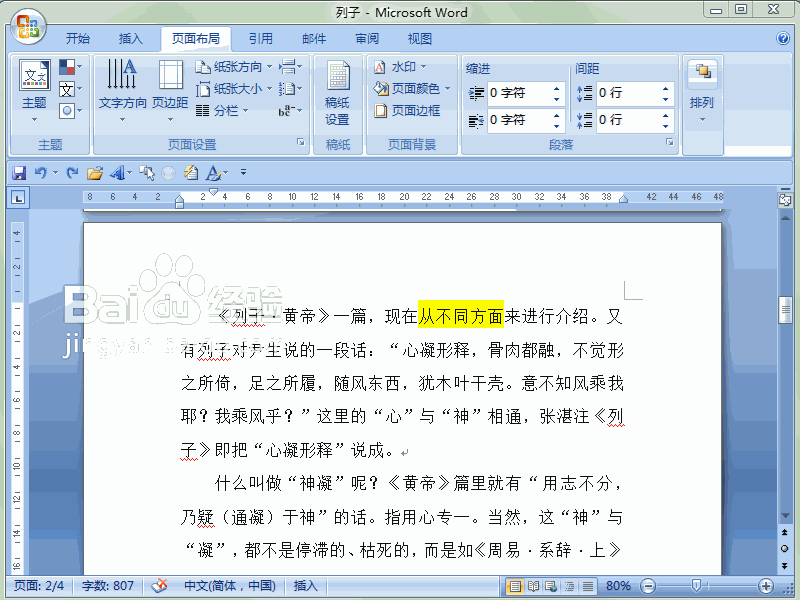
Task: Switch to the 视图 (View) tab
Action: pyautogui.click(x=419, y=39)
